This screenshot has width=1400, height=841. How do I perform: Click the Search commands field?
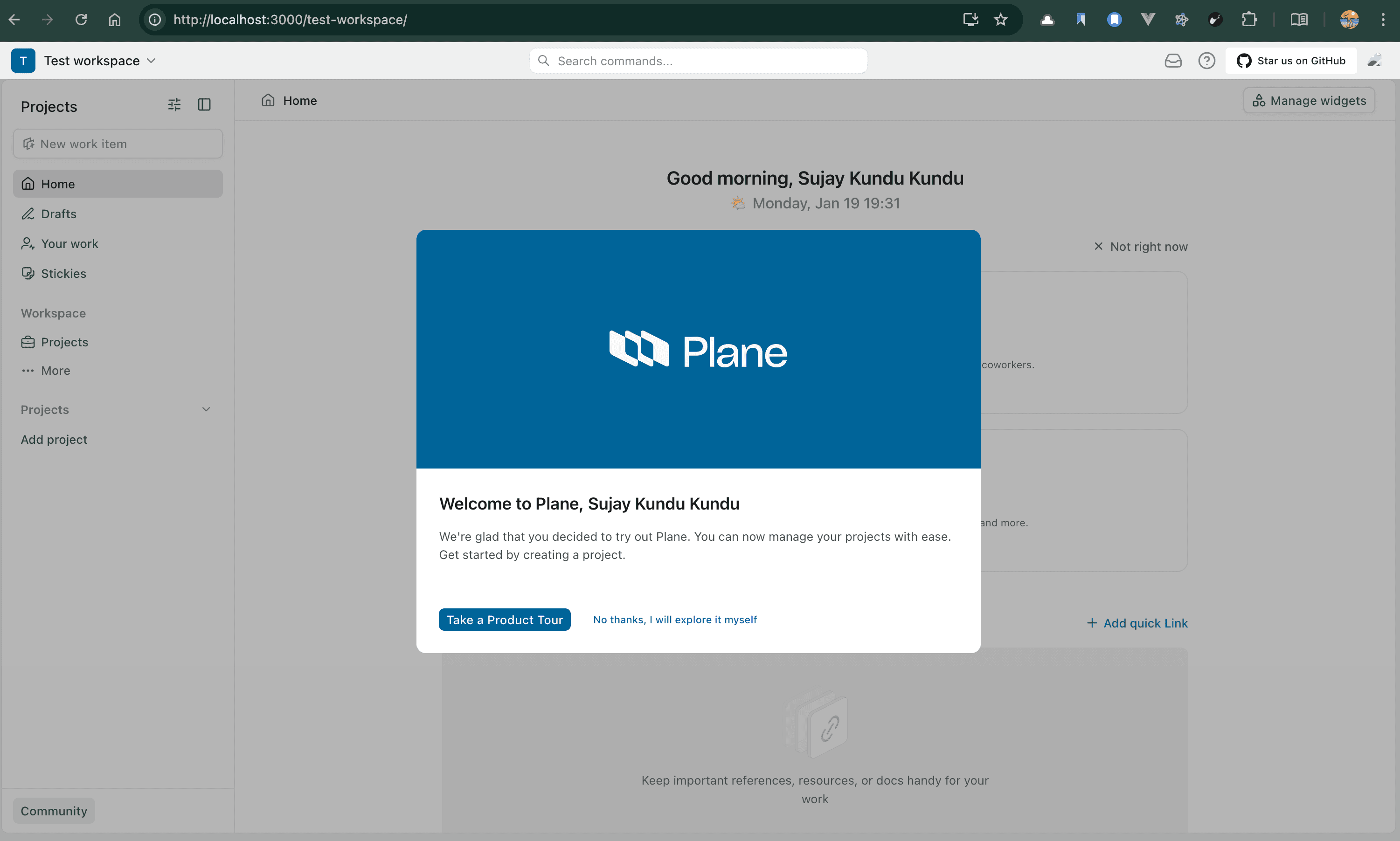click(698, 61)
